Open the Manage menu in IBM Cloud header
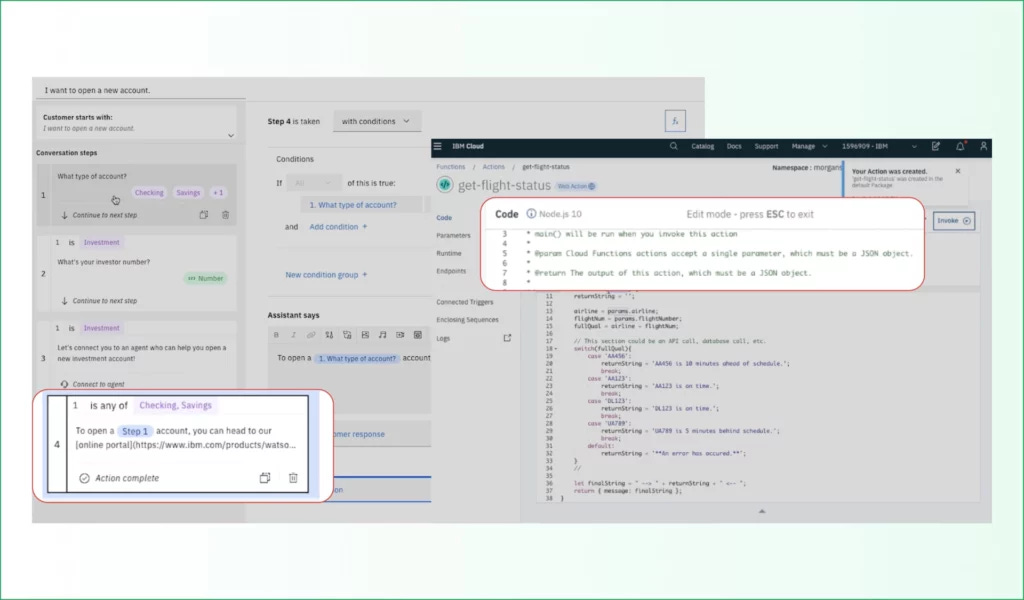The width and height of the screenshot is (1024, 600). coord(809,146)
